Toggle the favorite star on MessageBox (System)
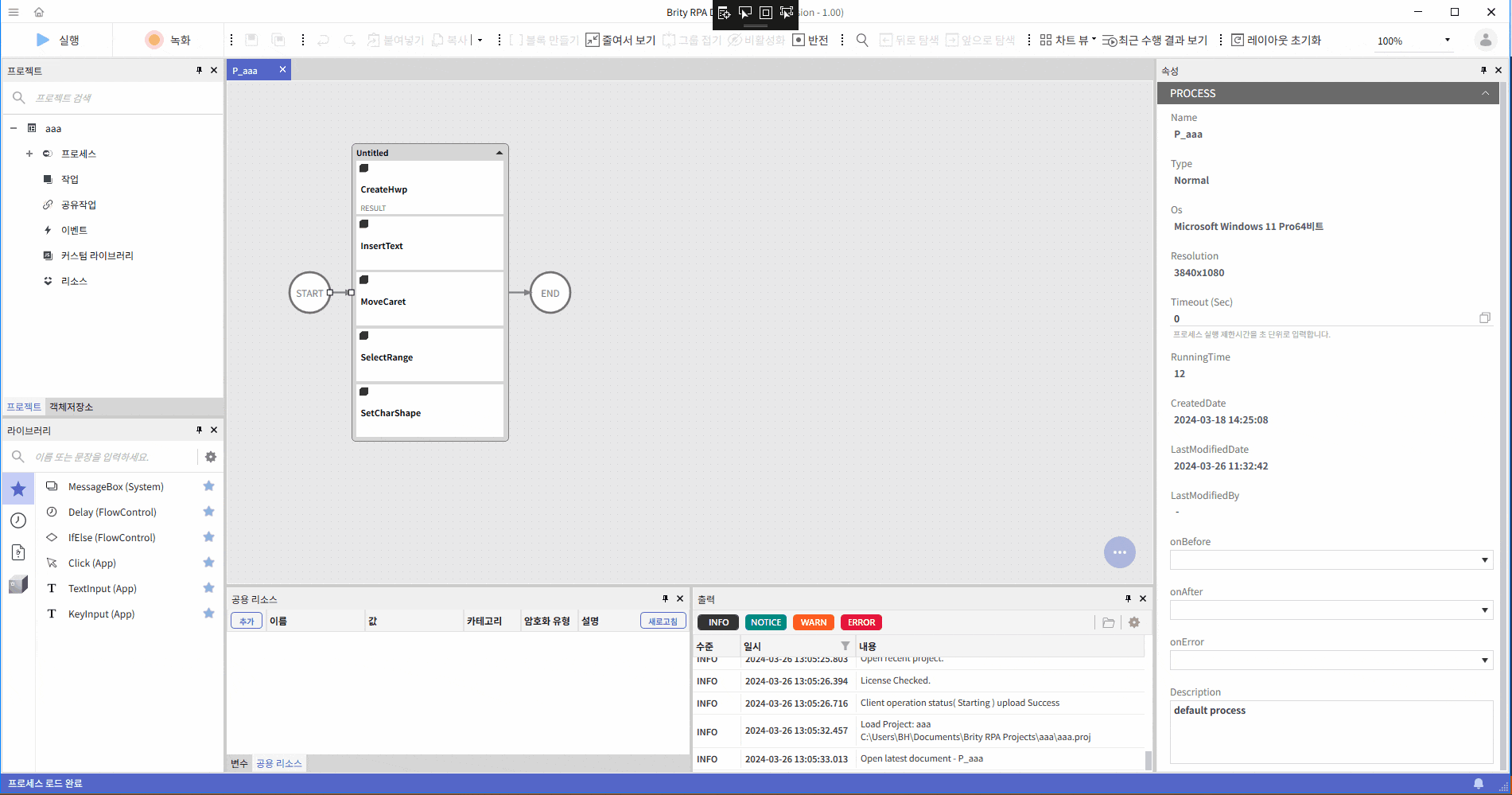The height and width of the screenshot is (795, 1512). pos(208,485)
